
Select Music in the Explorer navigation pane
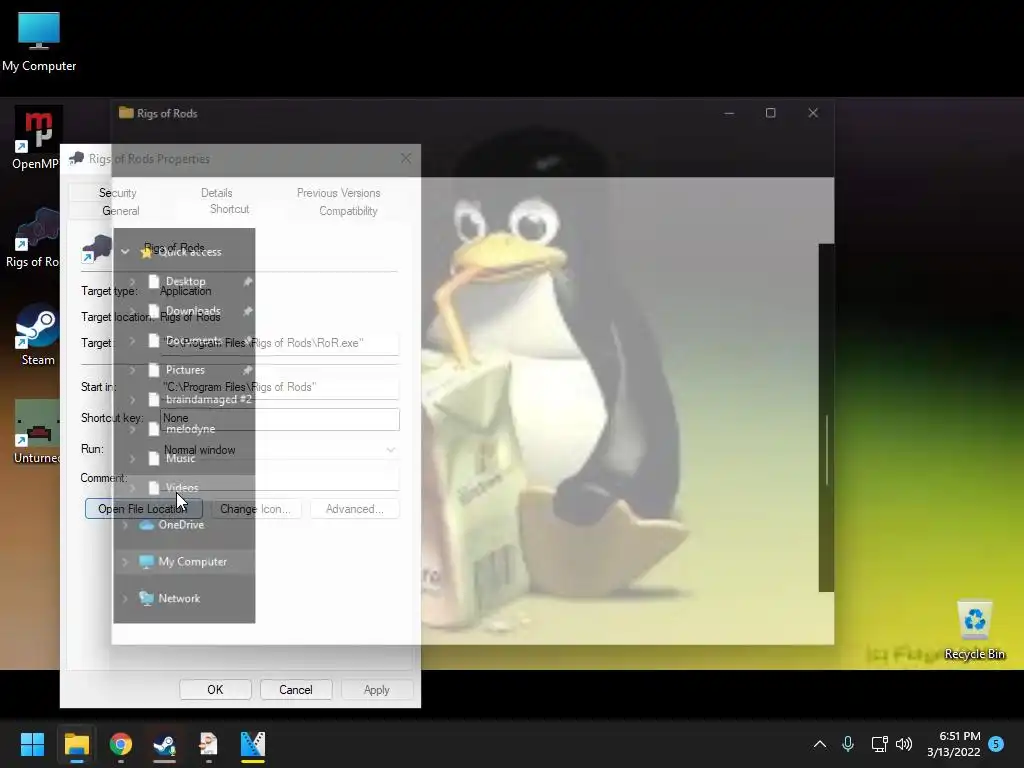pos(180,458)
